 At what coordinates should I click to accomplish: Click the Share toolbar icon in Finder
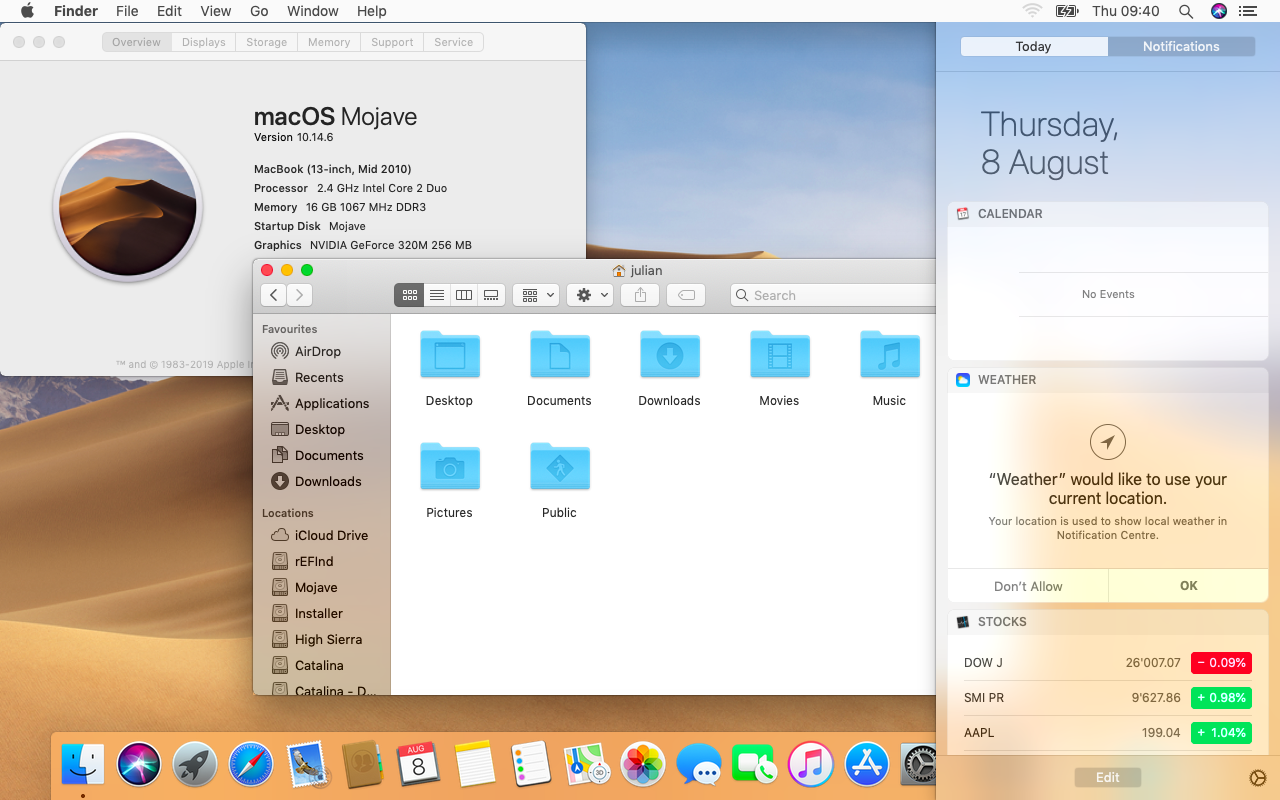[x=640, y=295]
